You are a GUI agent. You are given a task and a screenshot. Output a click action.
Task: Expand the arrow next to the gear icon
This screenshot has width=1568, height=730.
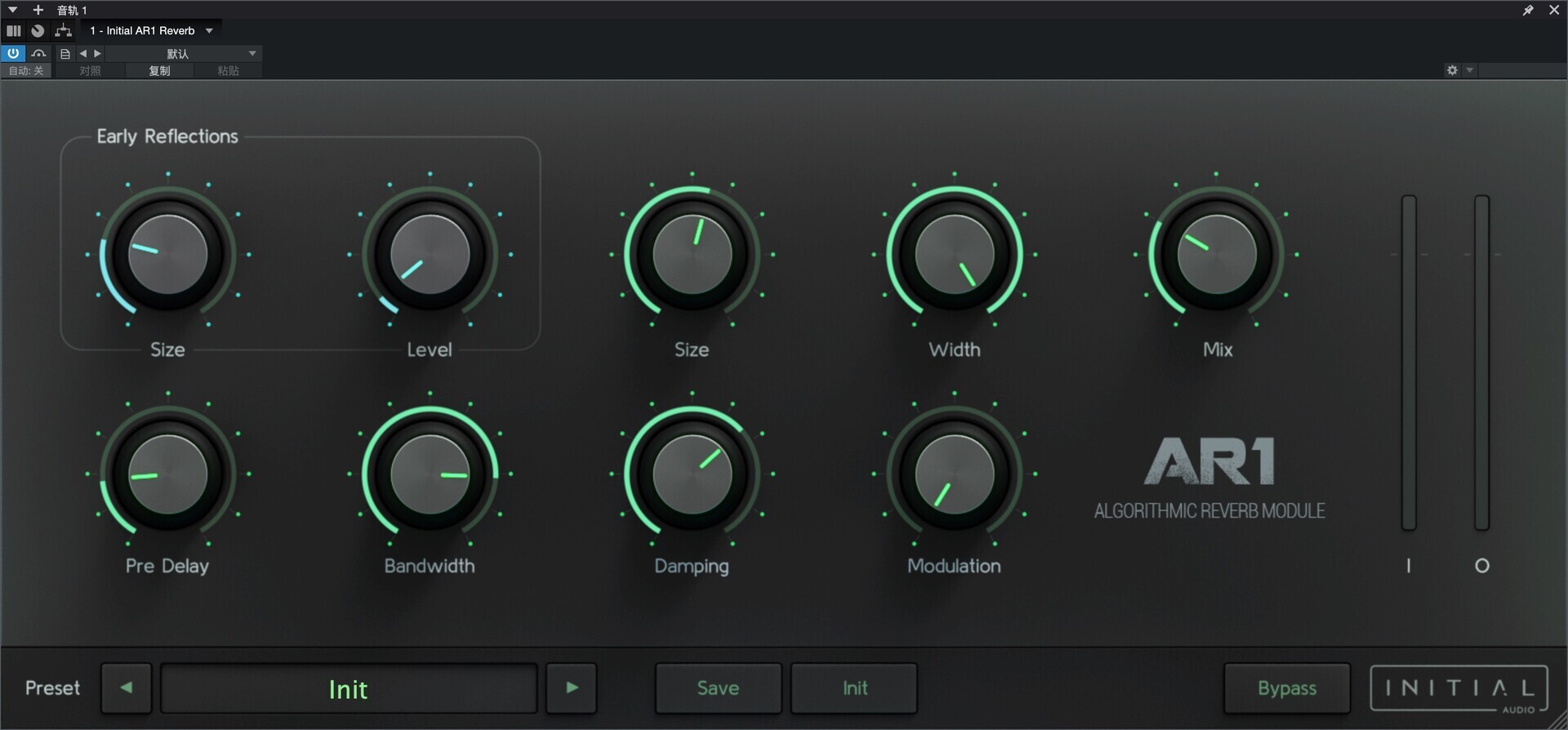pos(1469,70)
